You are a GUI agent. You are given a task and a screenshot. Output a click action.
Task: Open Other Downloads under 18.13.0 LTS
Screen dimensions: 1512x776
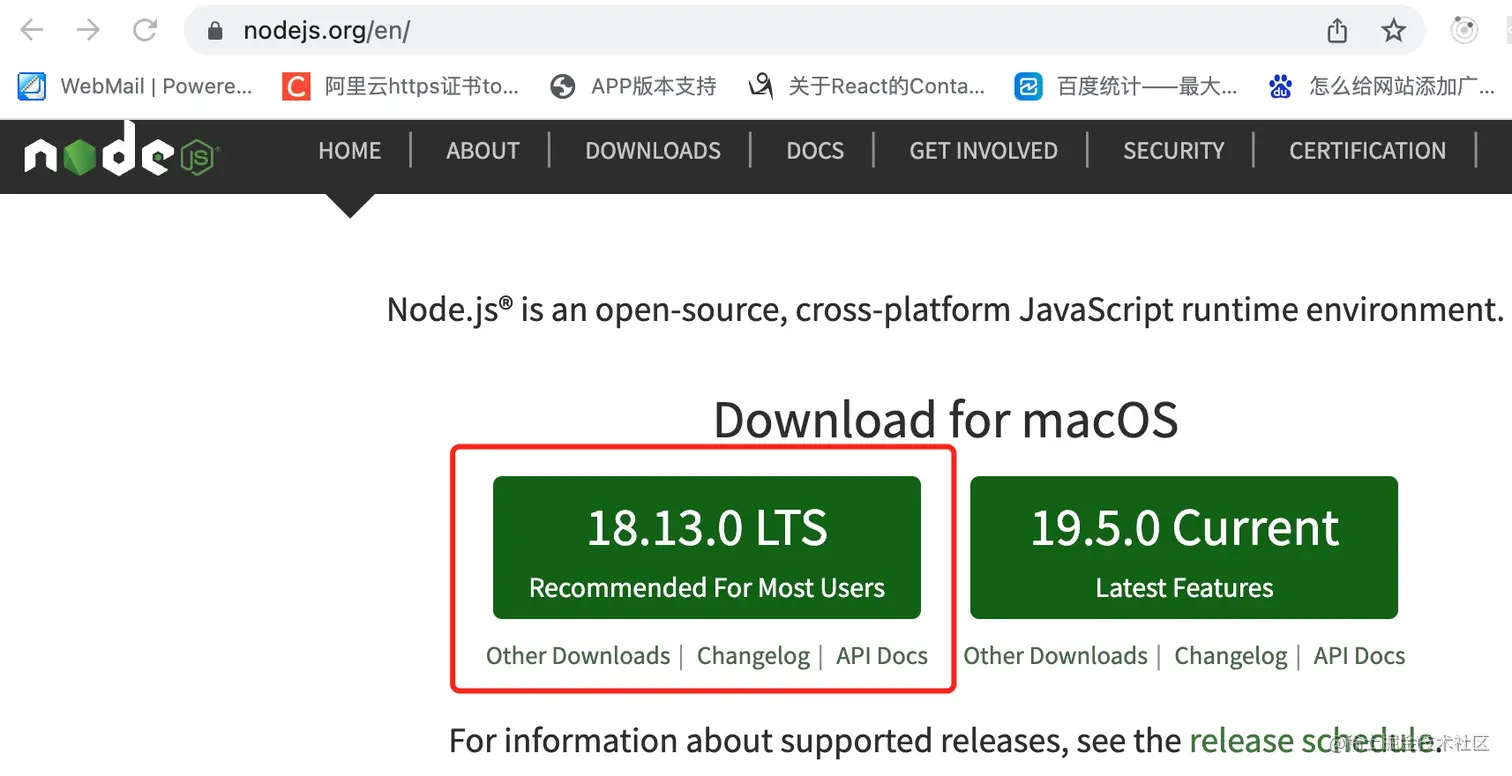pos(578,656)
